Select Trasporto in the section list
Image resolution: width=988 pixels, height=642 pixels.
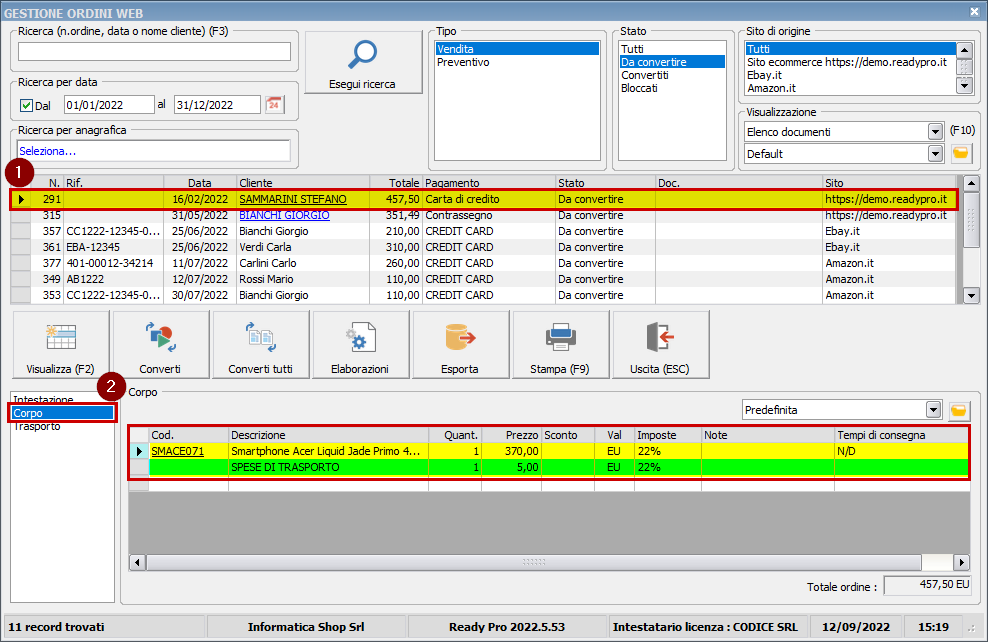36,426
